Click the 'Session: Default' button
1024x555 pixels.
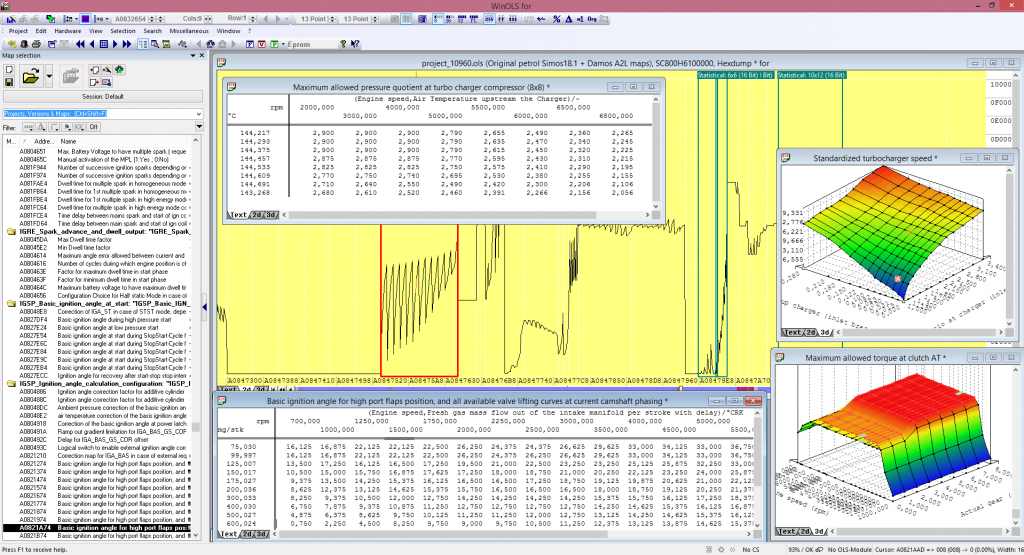pyautogui.click(x=101, y=96)
